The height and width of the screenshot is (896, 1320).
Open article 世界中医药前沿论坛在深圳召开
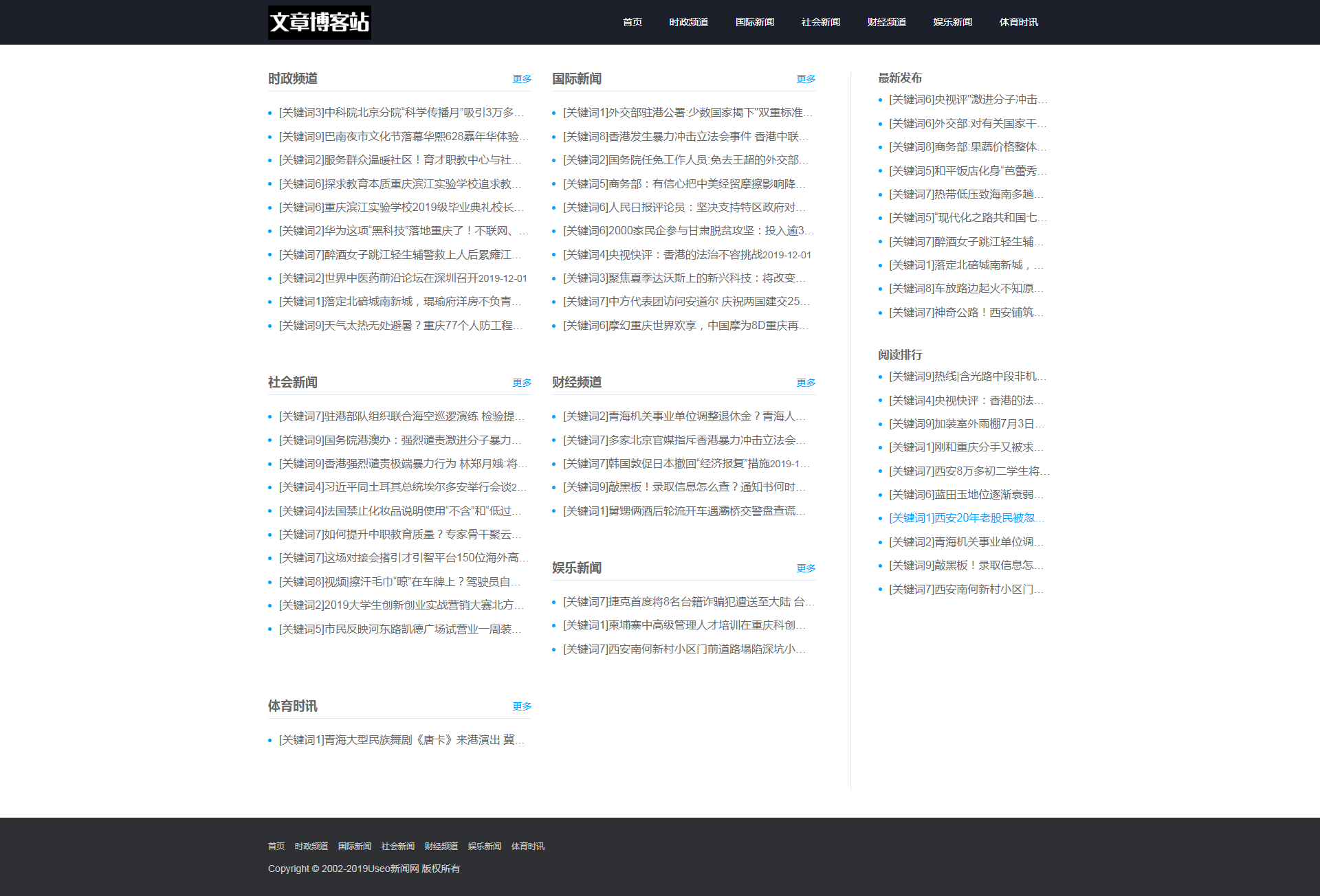[x=403, y=278]
